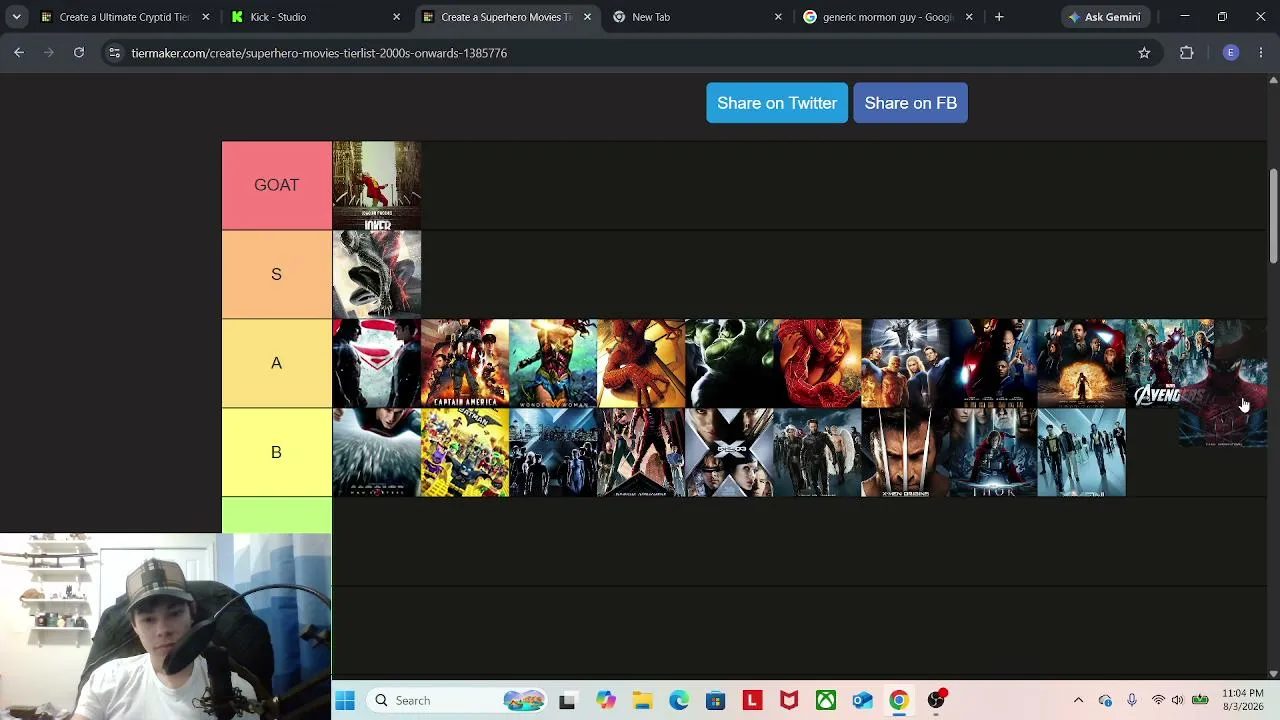The height and width of the screenshot is (720, 1280).
Task: Open the Chrome three-dot menu
Action: pos(1261,53)
